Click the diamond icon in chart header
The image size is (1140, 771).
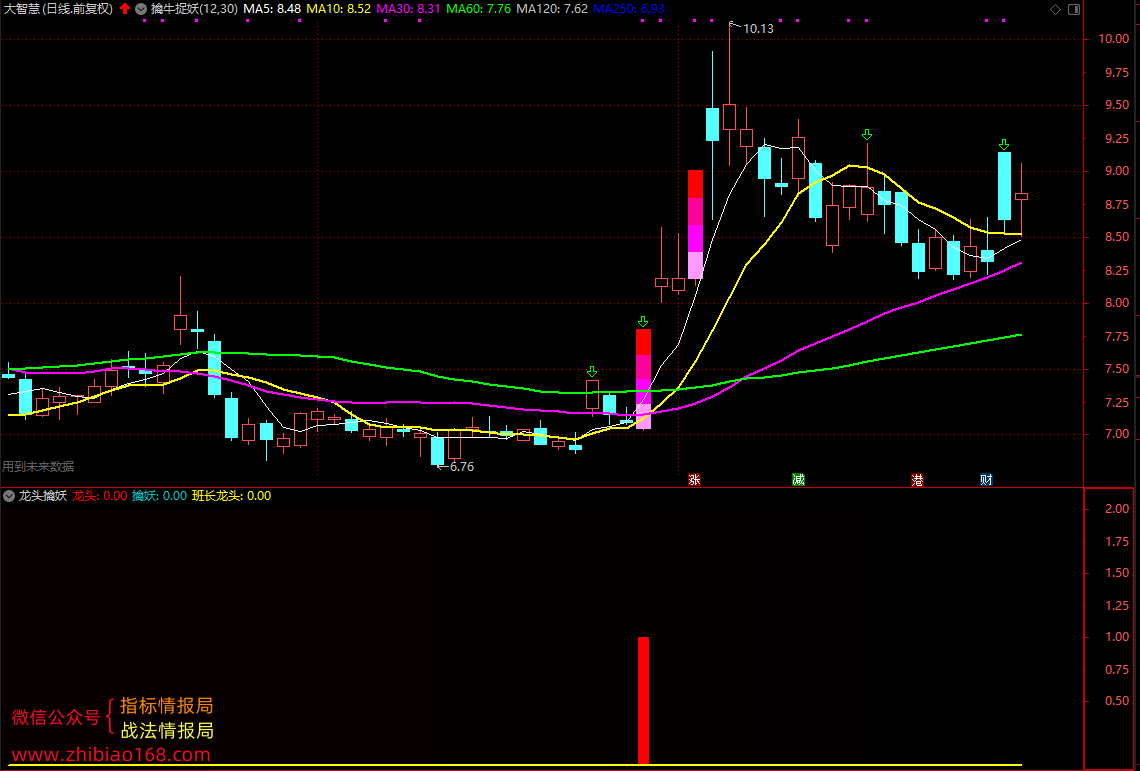tap(1056, 9)
